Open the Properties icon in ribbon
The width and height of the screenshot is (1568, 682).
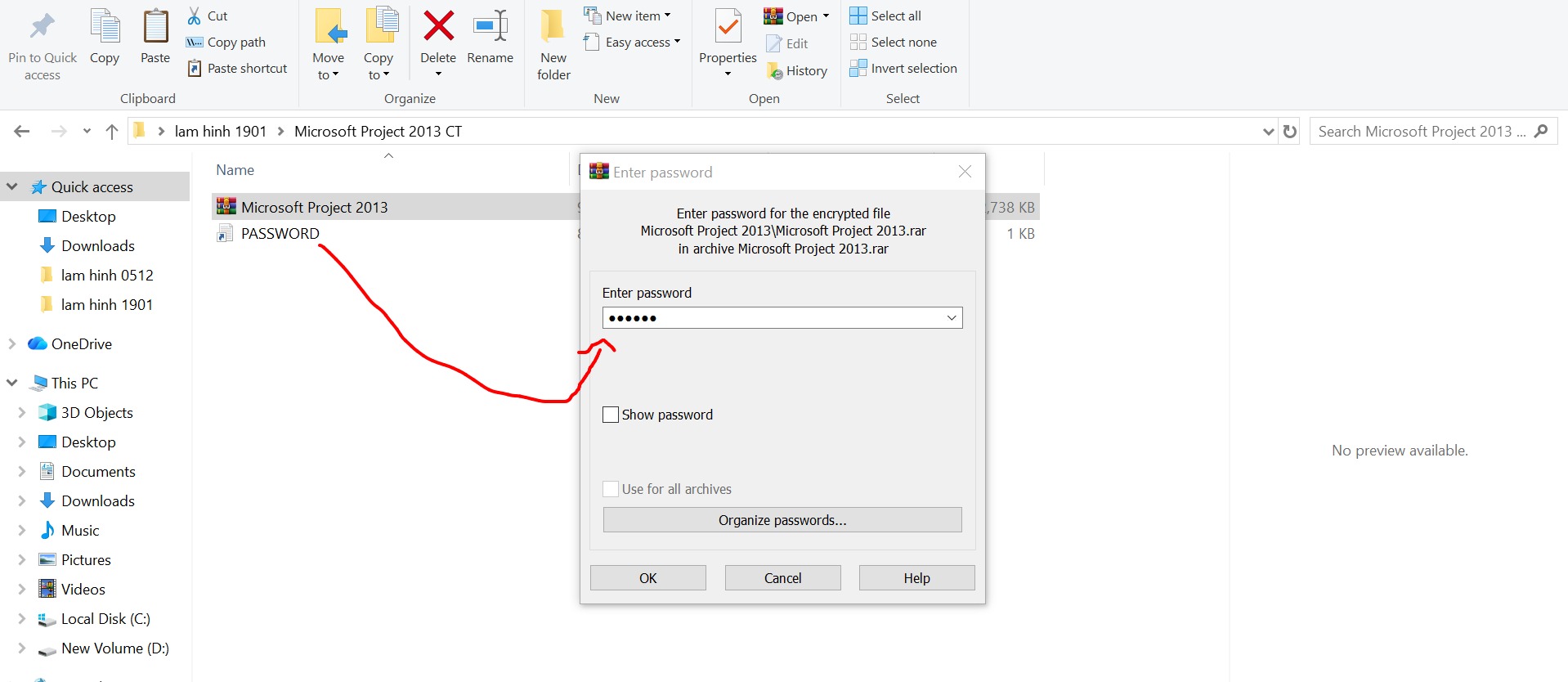728,28
